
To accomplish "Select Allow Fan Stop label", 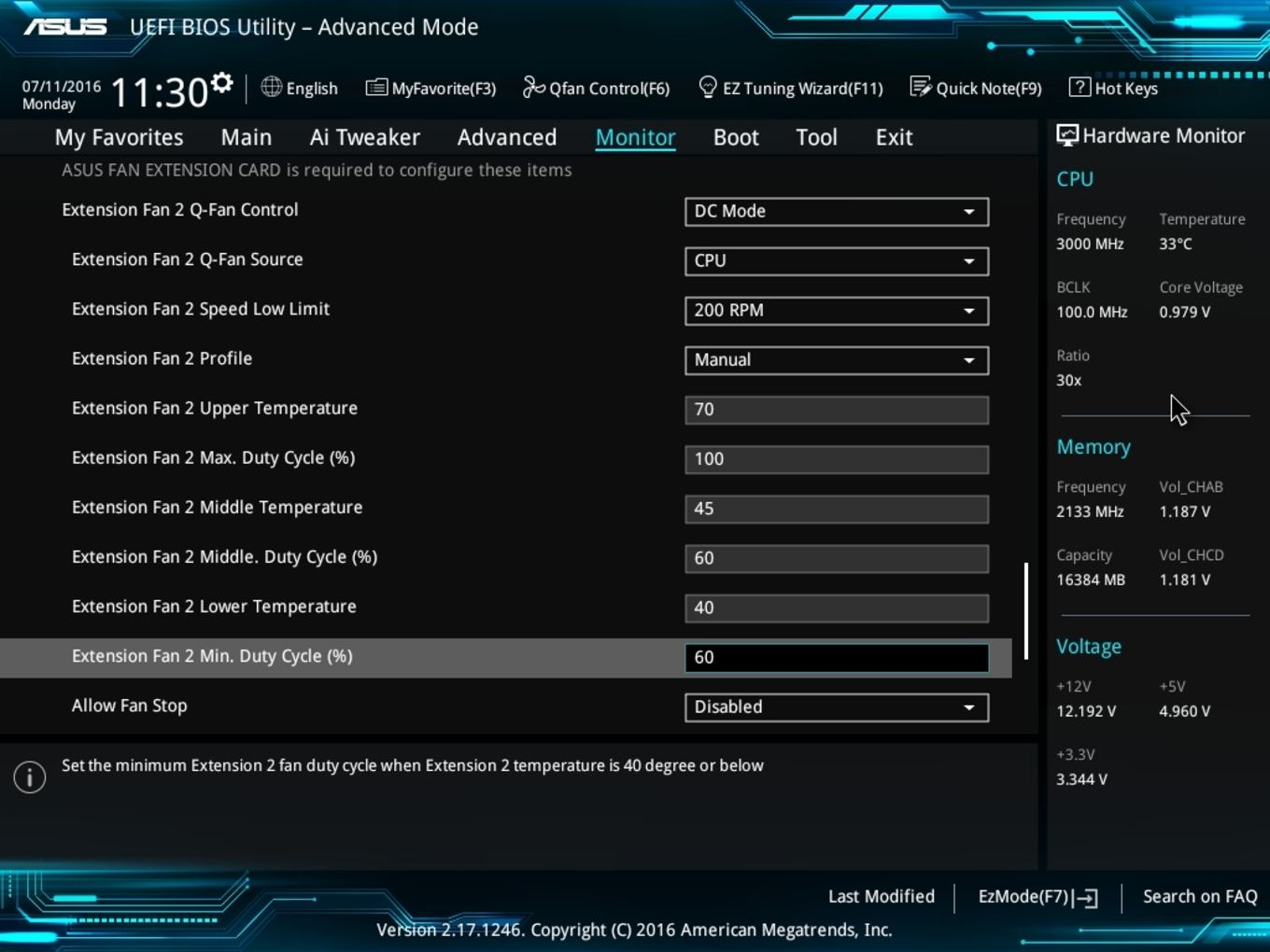I will [x=130, y=706].
